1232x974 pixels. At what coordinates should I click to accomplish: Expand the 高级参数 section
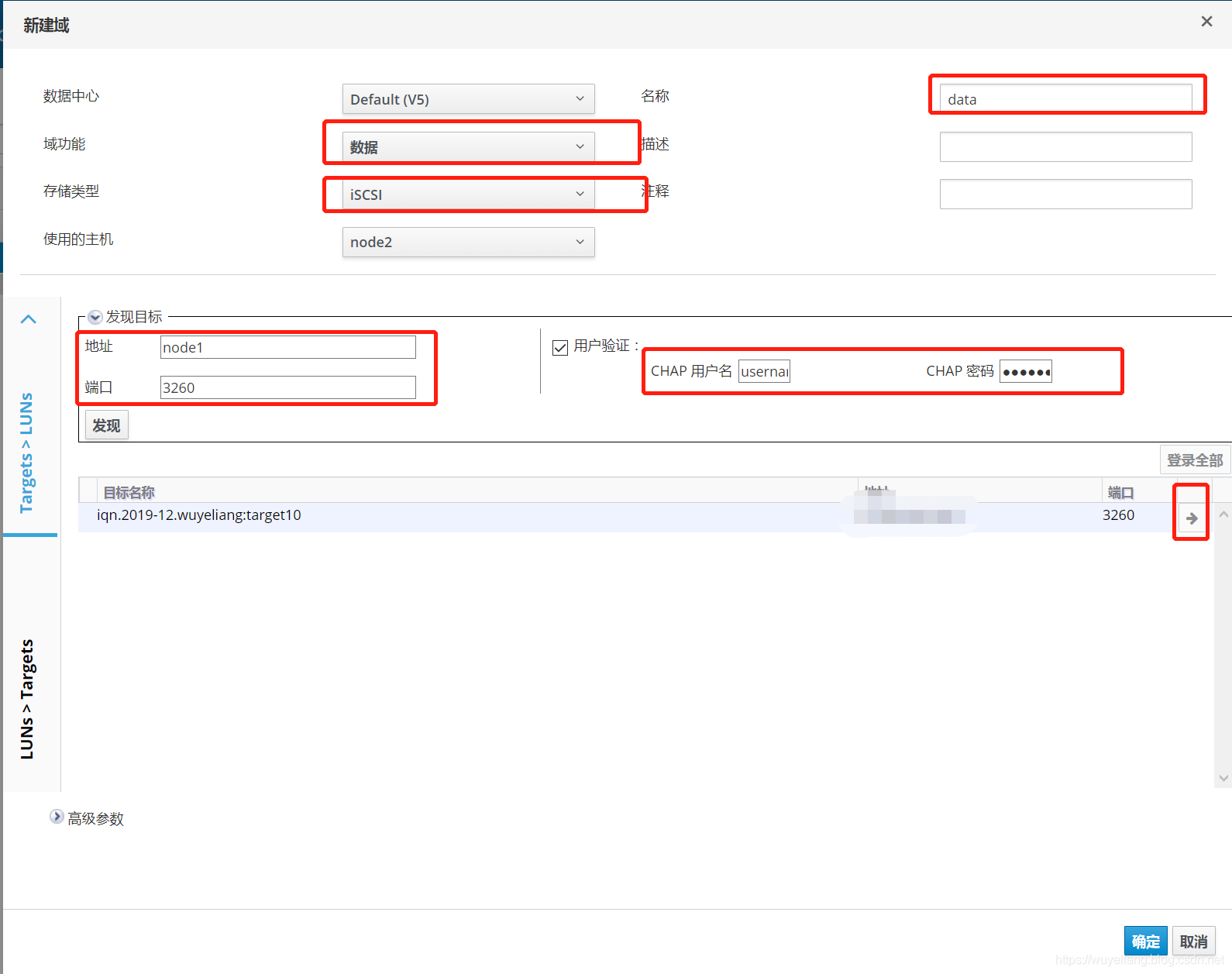point(57,817)
